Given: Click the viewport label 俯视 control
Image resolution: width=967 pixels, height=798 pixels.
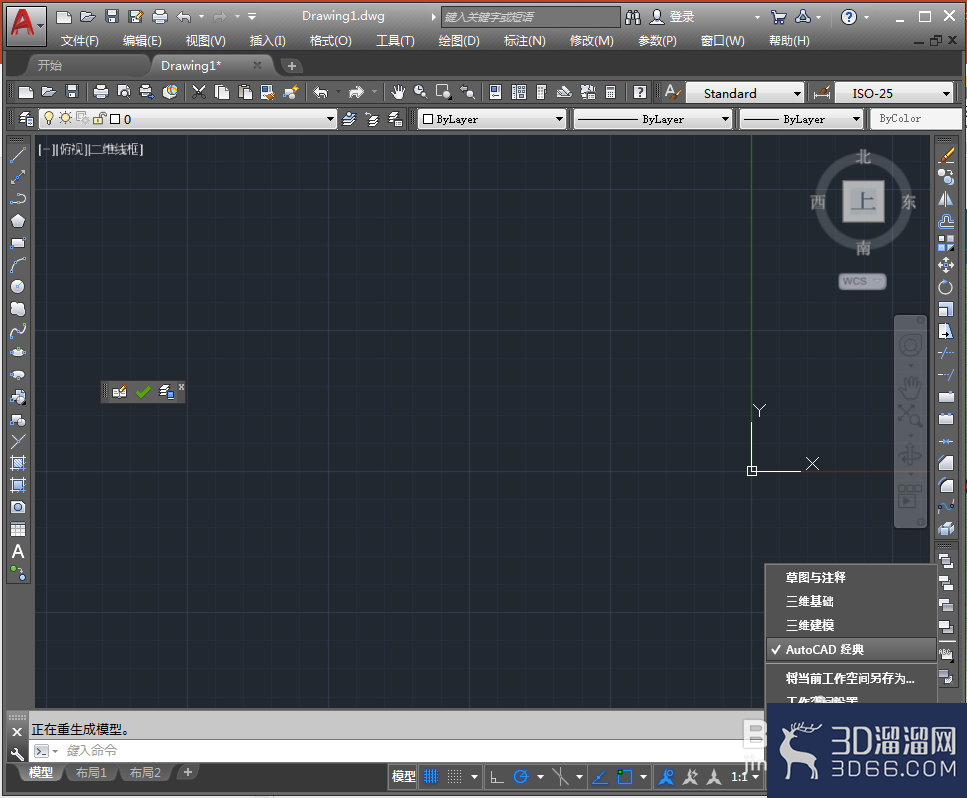Looking at the screenshot, I should coord(71,149).
